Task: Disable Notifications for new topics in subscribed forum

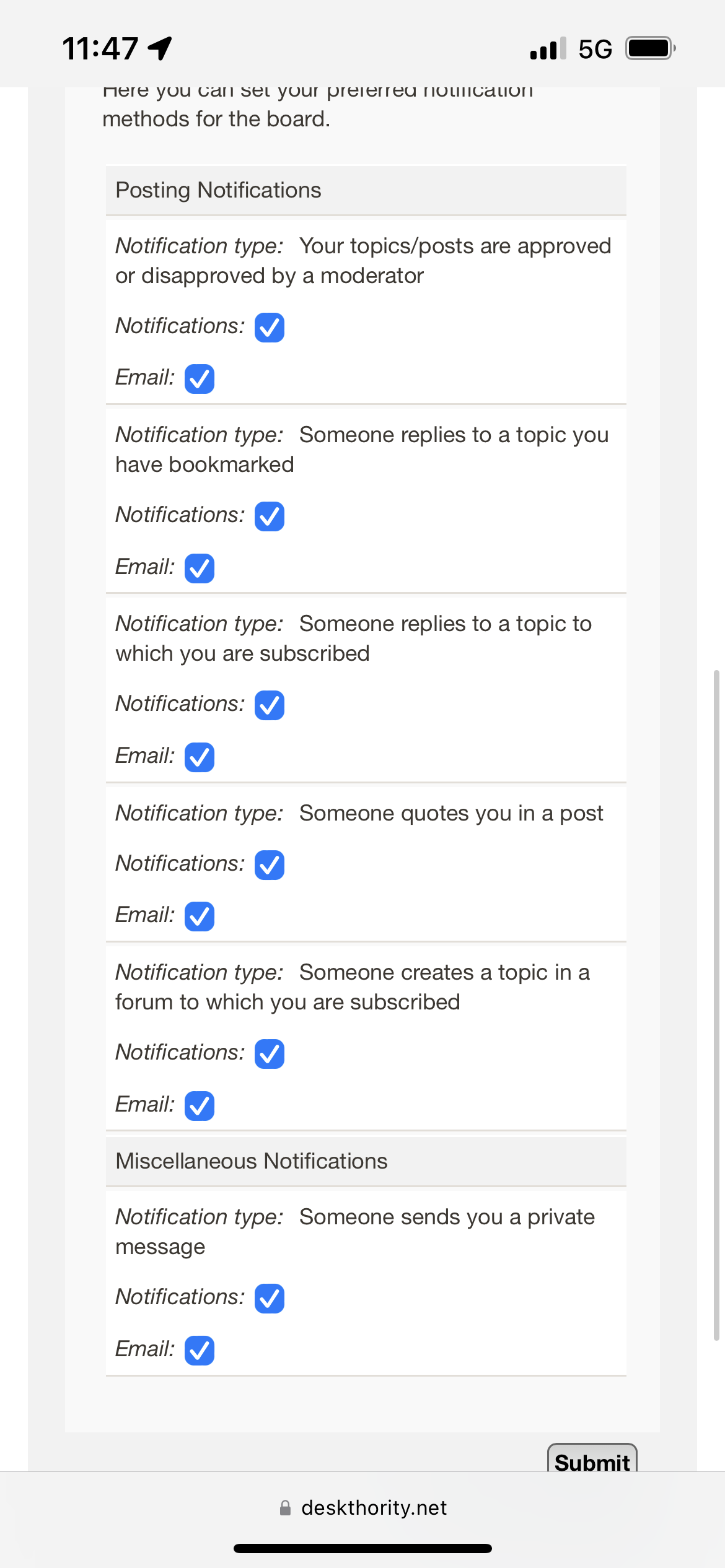Action: [270, 1054]
